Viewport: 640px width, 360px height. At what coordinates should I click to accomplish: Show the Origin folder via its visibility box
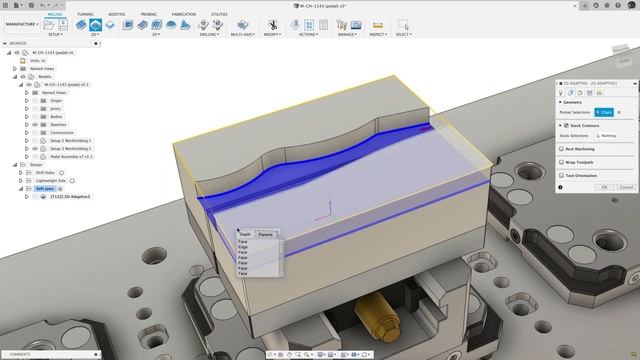pos(35,100)
